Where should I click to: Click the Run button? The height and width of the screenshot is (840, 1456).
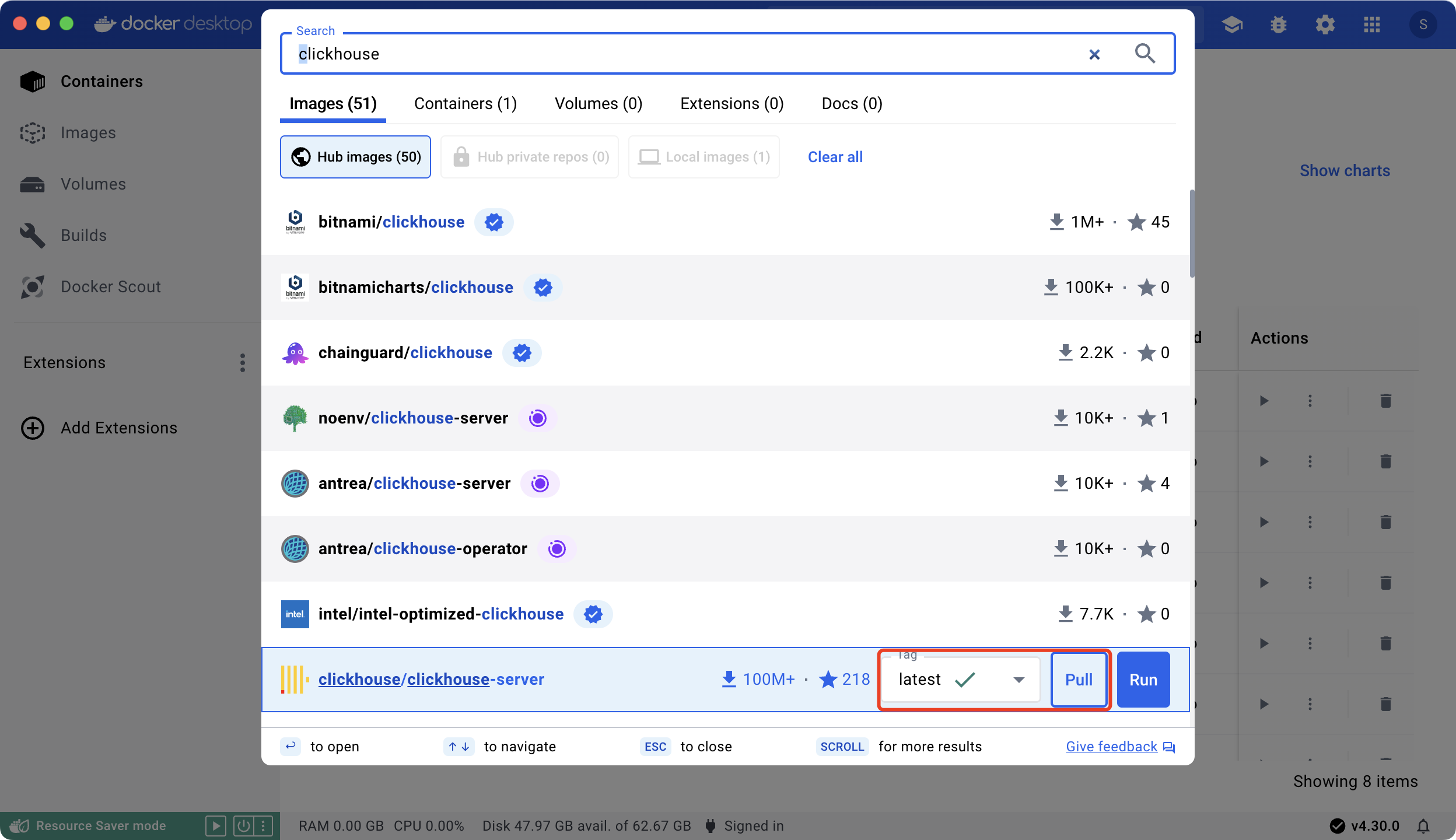[1143, 680]
